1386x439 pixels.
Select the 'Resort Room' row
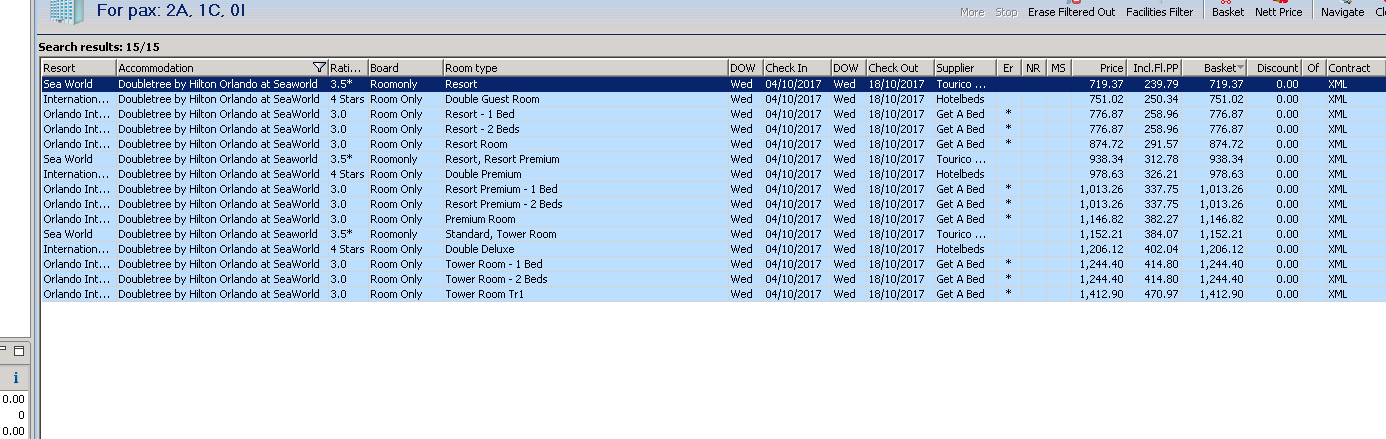point(713,144)
